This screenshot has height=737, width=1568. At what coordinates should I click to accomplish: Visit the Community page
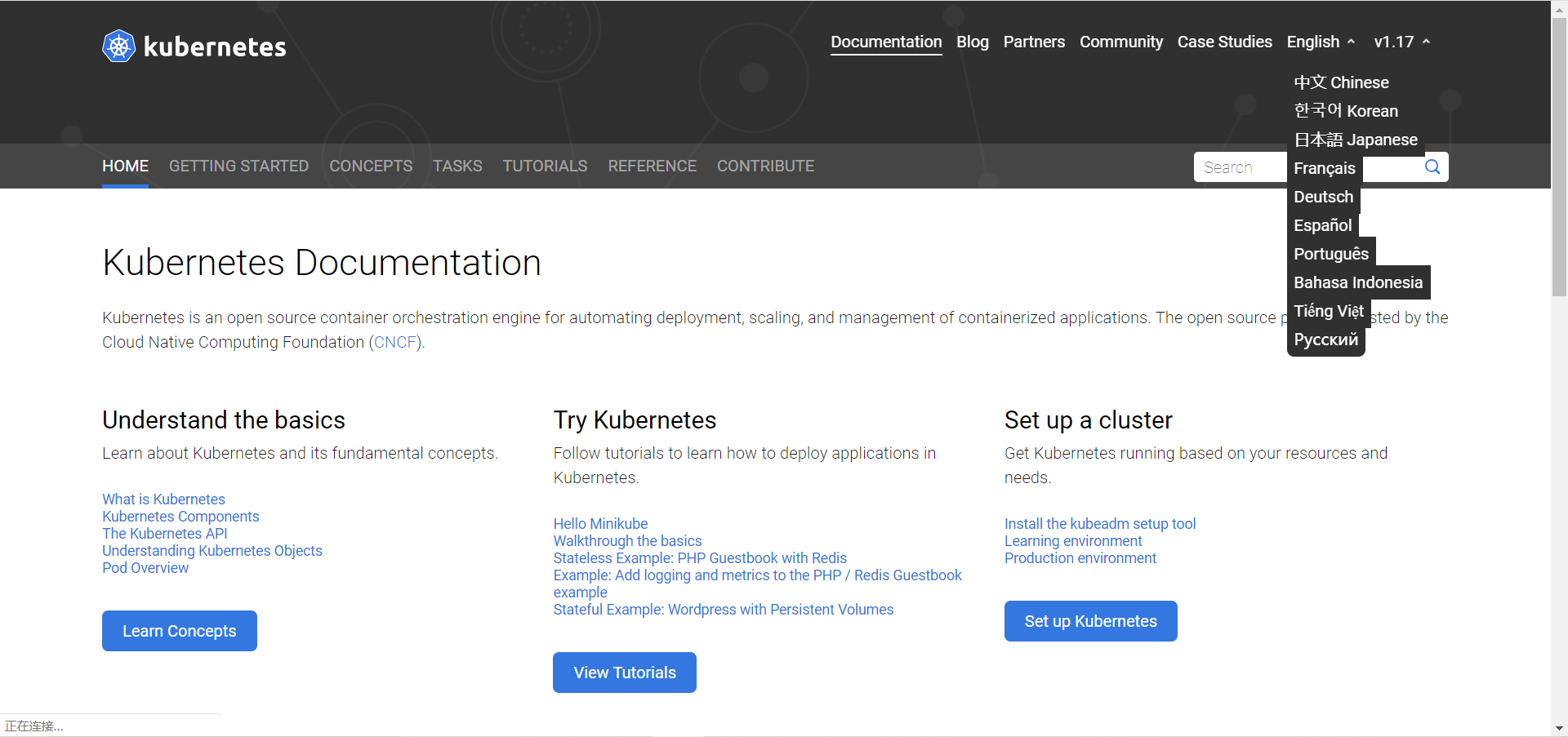(1121, 42)
